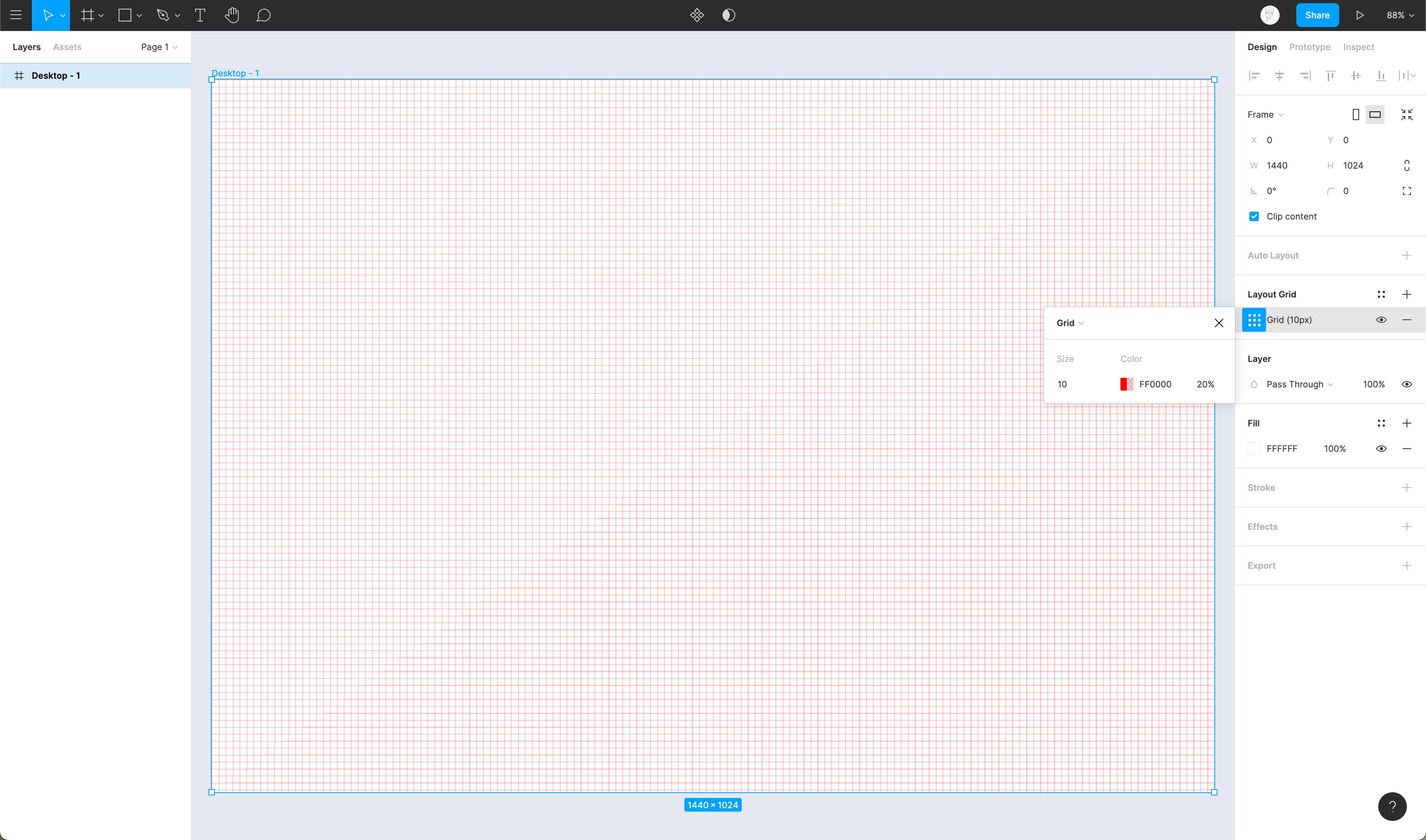
Task: Expand the Pass Through blend mode dropdown
Action: tap(1299, 384)
